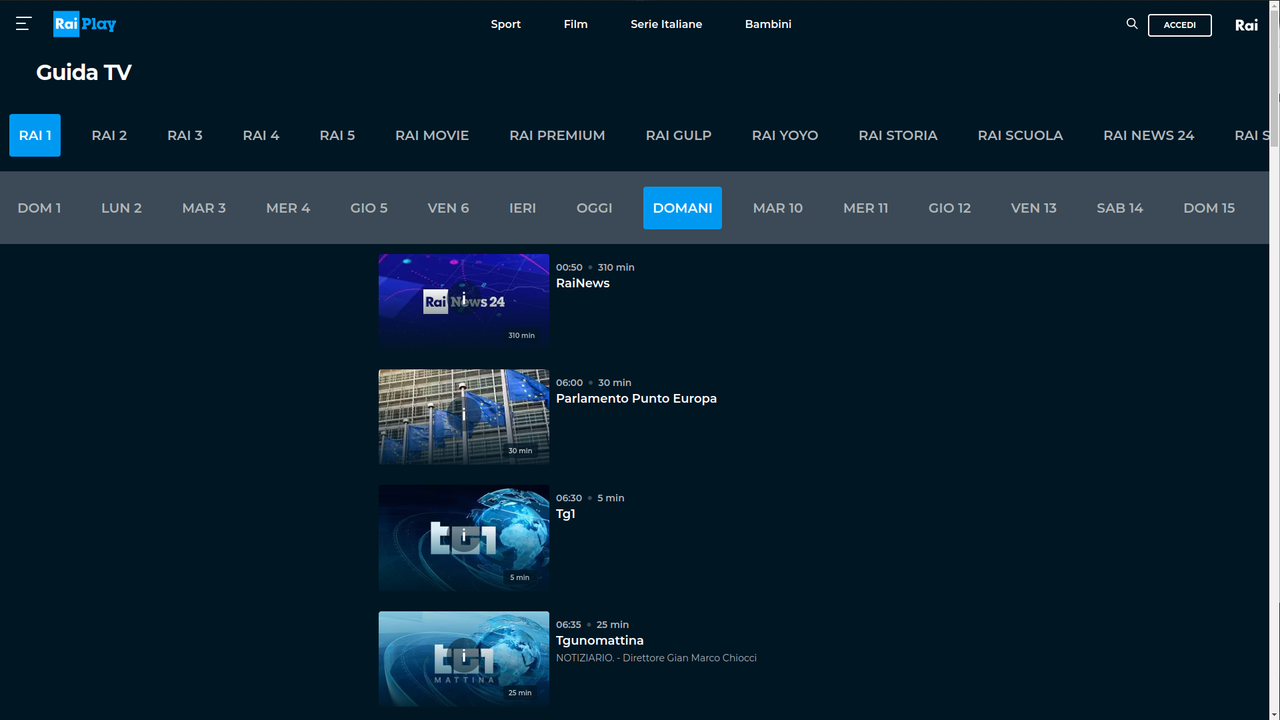This screenshot has width=1280, height=720.
Task: Choose the DOM 1 day
Action: [39, 208]
